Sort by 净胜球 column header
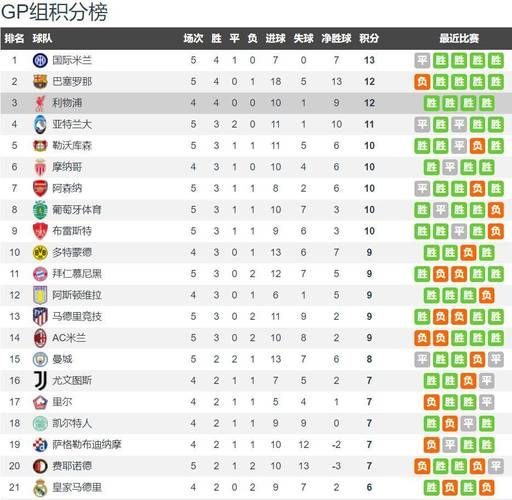The image size is (512, 500). coord(336,38)
